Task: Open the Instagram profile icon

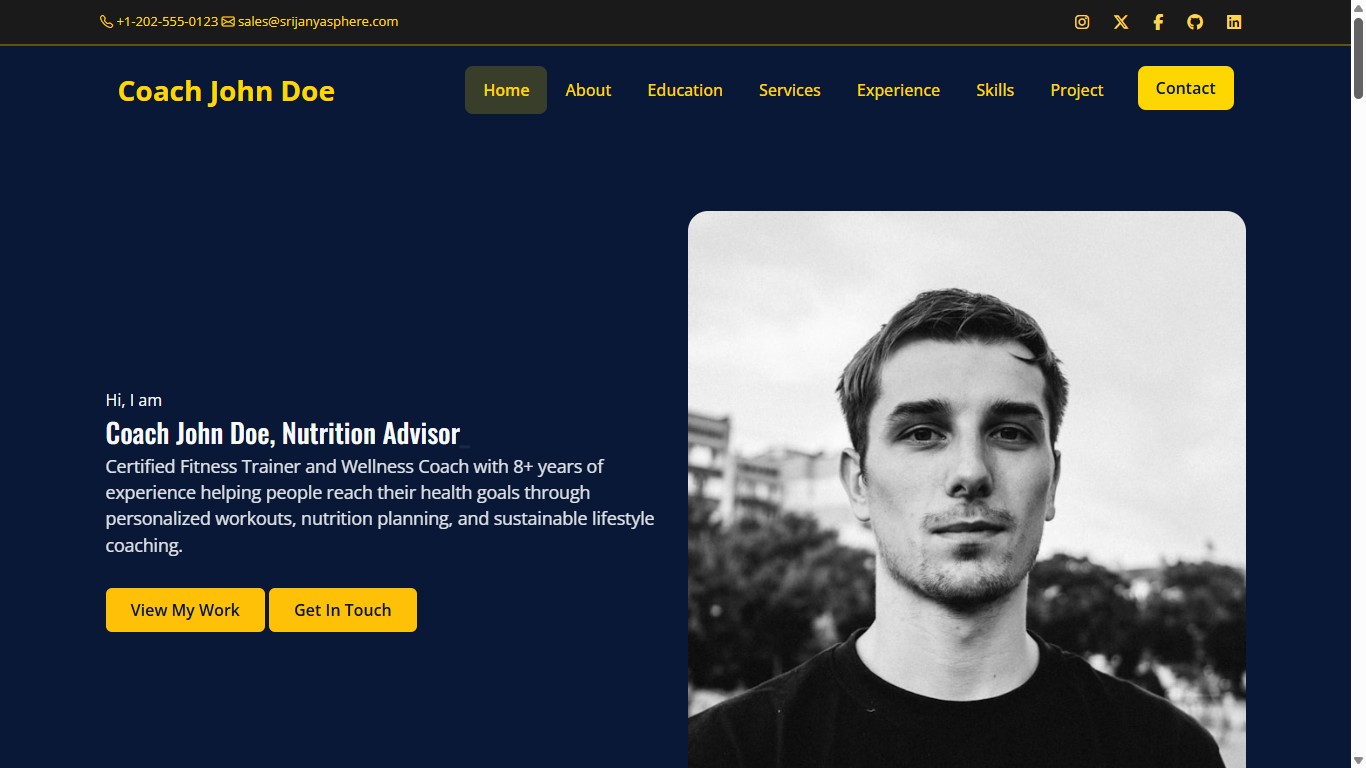Action: (x=1082, y=22)
